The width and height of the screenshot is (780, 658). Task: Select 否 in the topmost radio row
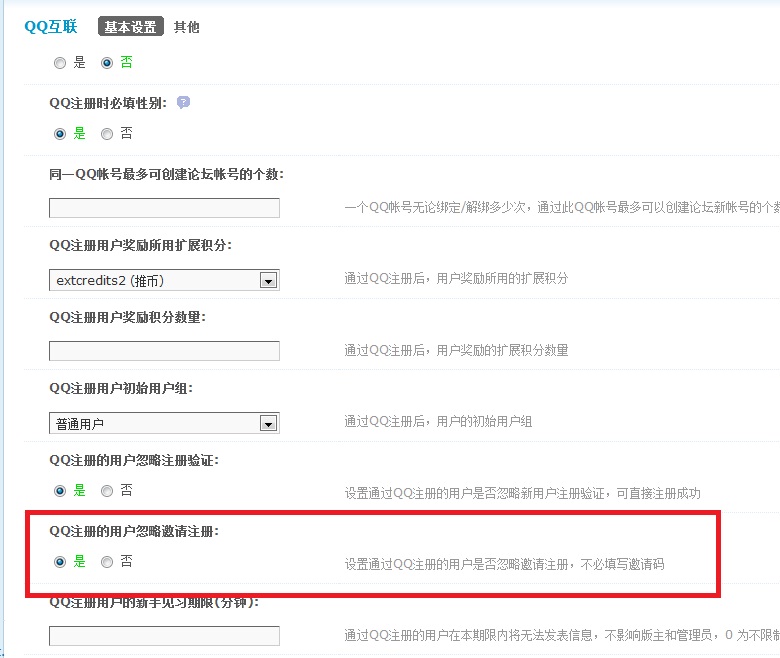coord(107,63)
